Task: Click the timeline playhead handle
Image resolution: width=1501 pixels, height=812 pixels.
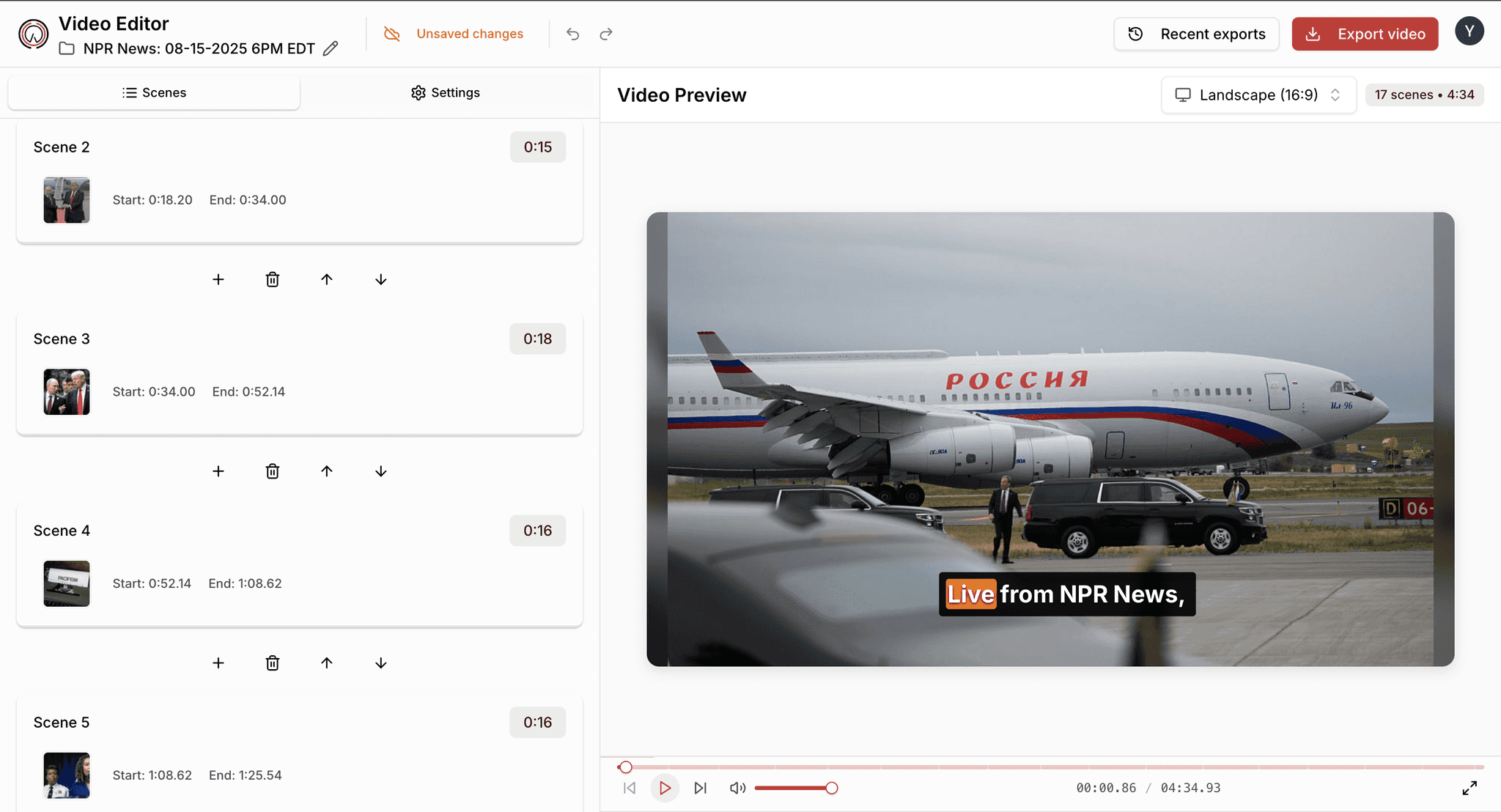Action: [625, 767]
